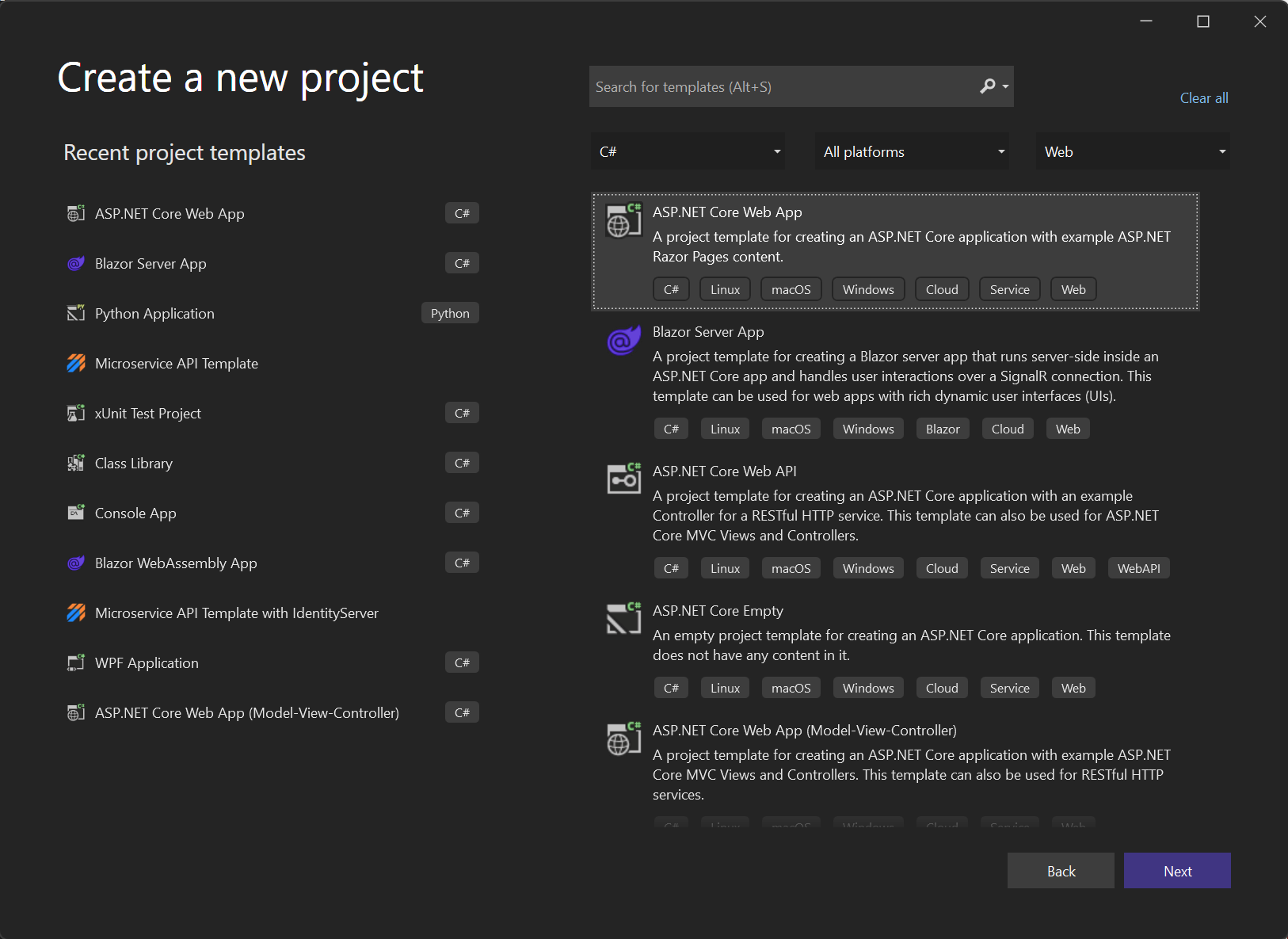Click the Clear all filters link
This screenshot has width=1288, height=939.
coord(1204,97)
